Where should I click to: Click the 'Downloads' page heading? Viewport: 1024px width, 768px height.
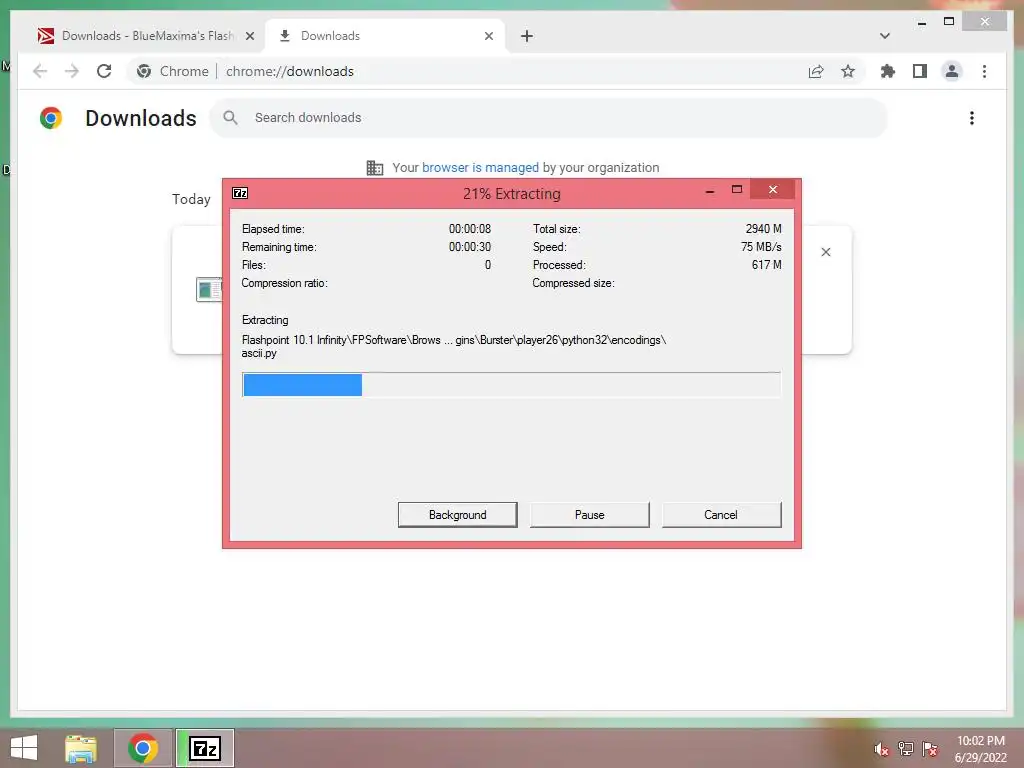pos(140,118)
